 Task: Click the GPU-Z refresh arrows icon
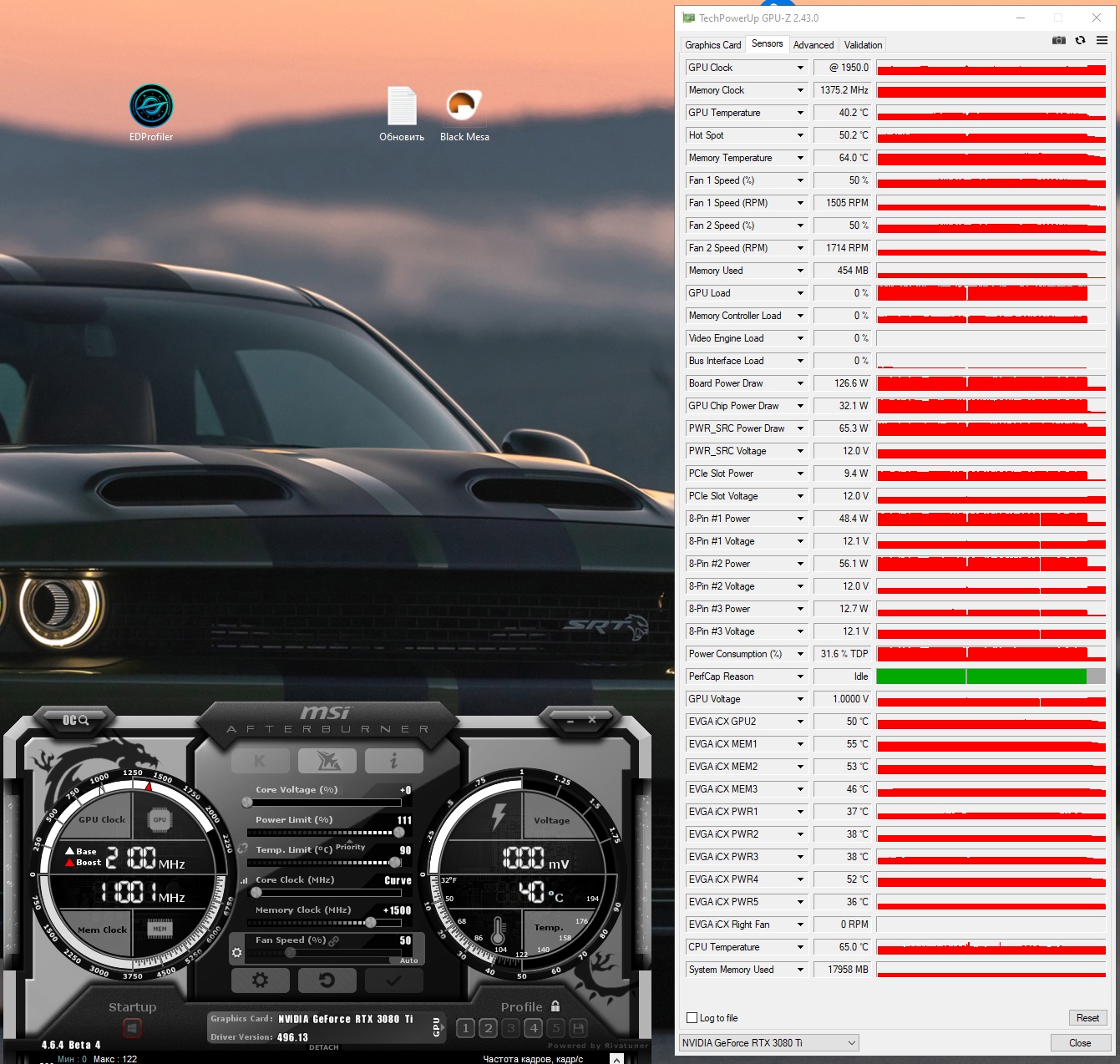point(1080,40)
